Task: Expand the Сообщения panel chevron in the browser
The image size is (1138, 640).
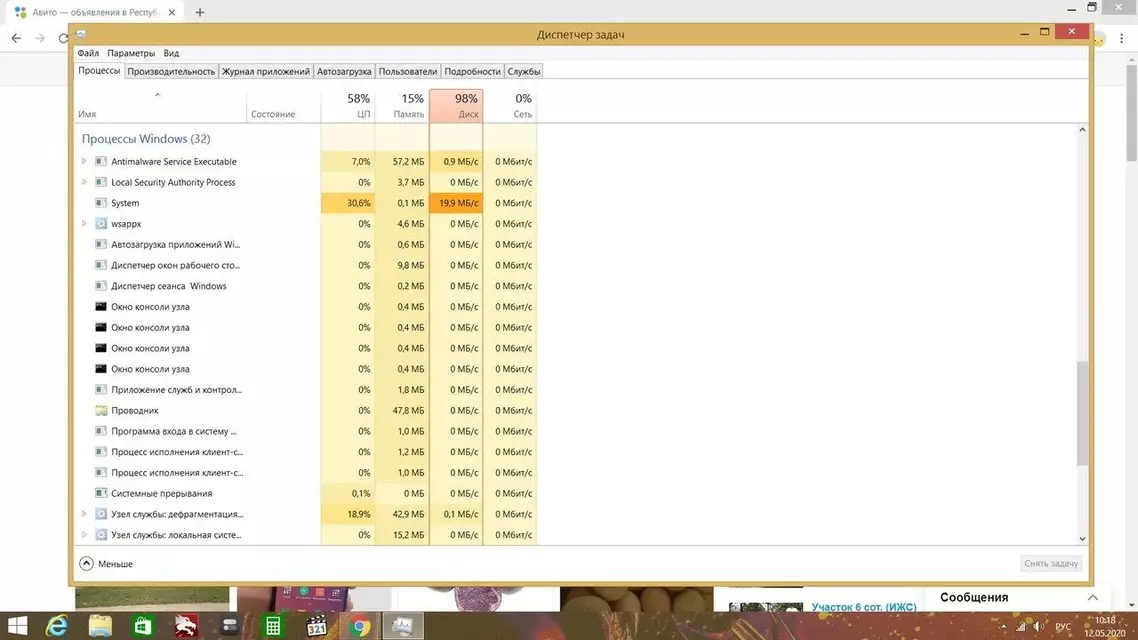Action: tap(1092, 597)
